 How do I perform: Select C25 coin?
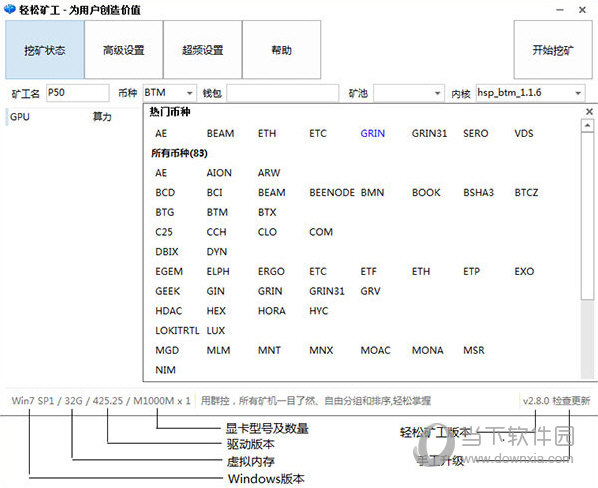pyautogui.click(x=164, y=232)
